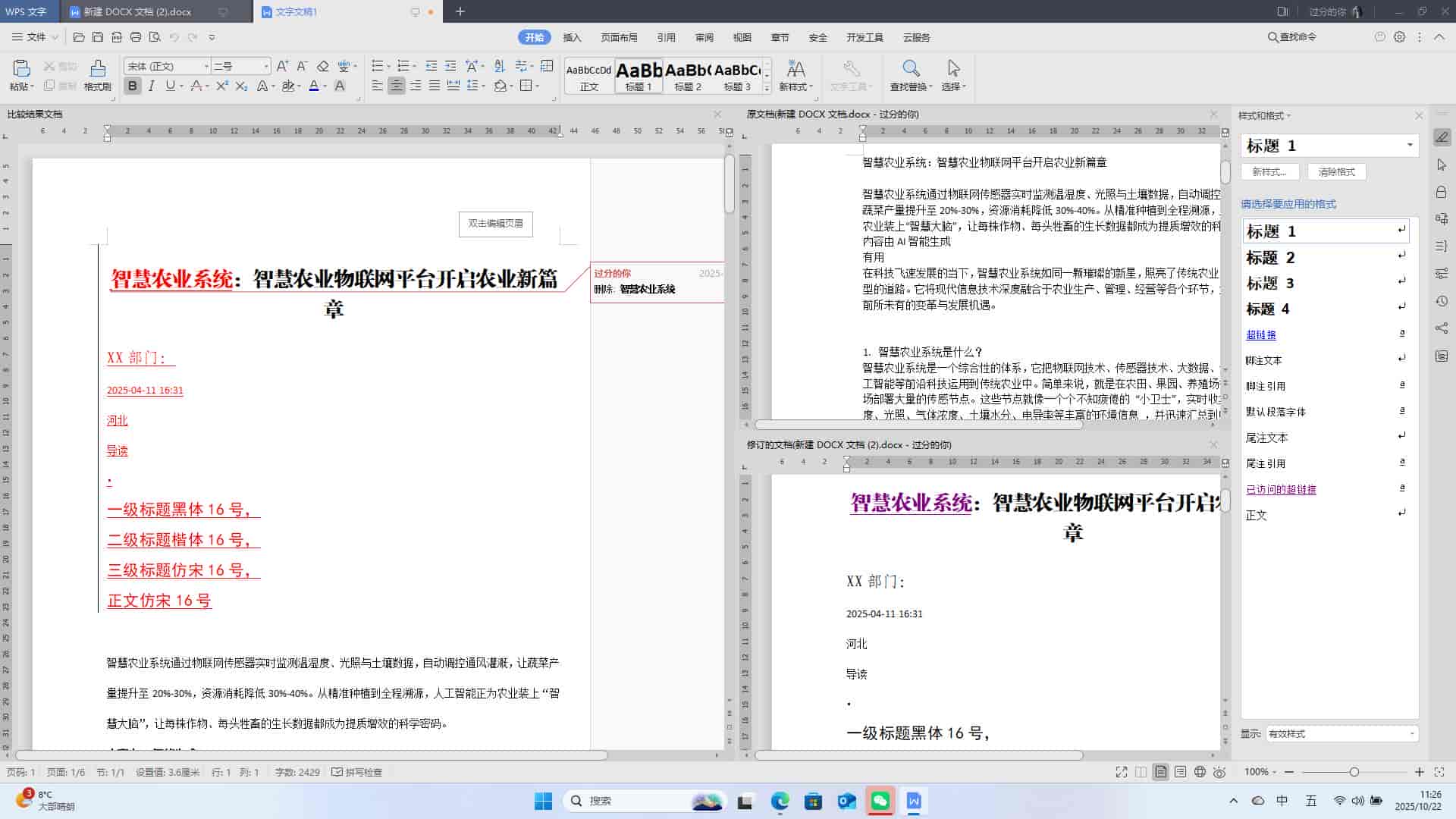The width and height of the screenshot is (1456, 819).
Task: Apply superscript formatting
Action: click(x=221, y=86)
